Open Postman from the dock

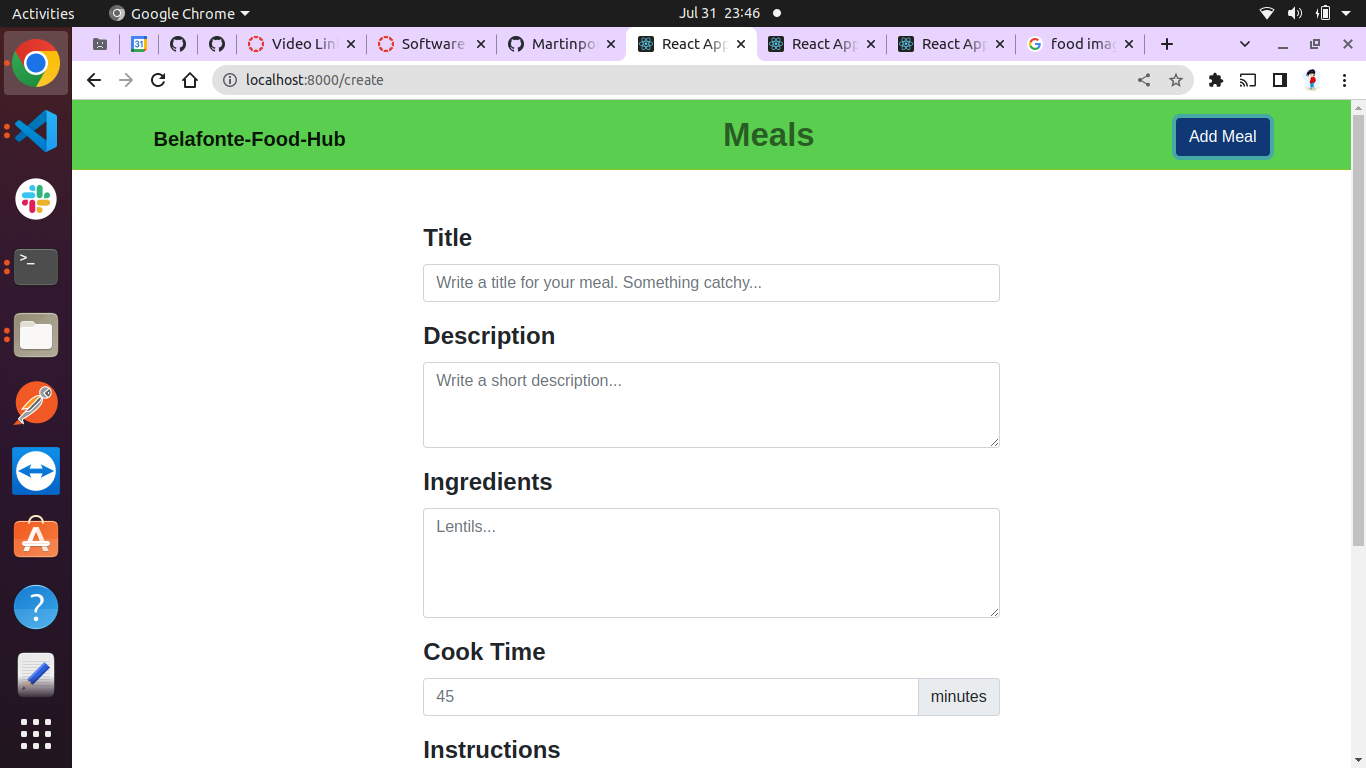35,403
